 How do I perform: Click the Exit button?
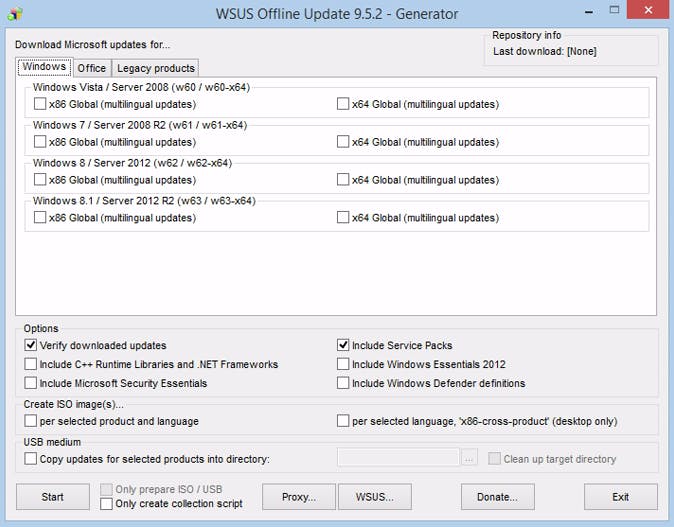(x=620, y=497)
